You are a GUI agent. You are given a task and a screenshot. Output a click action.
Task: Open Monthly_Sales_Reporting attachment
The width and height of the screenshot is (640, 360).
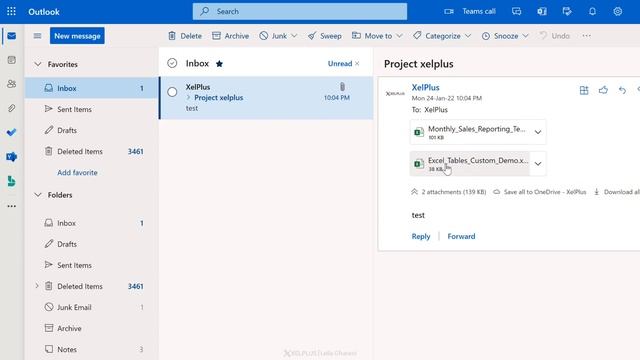(x=470, y=132)
